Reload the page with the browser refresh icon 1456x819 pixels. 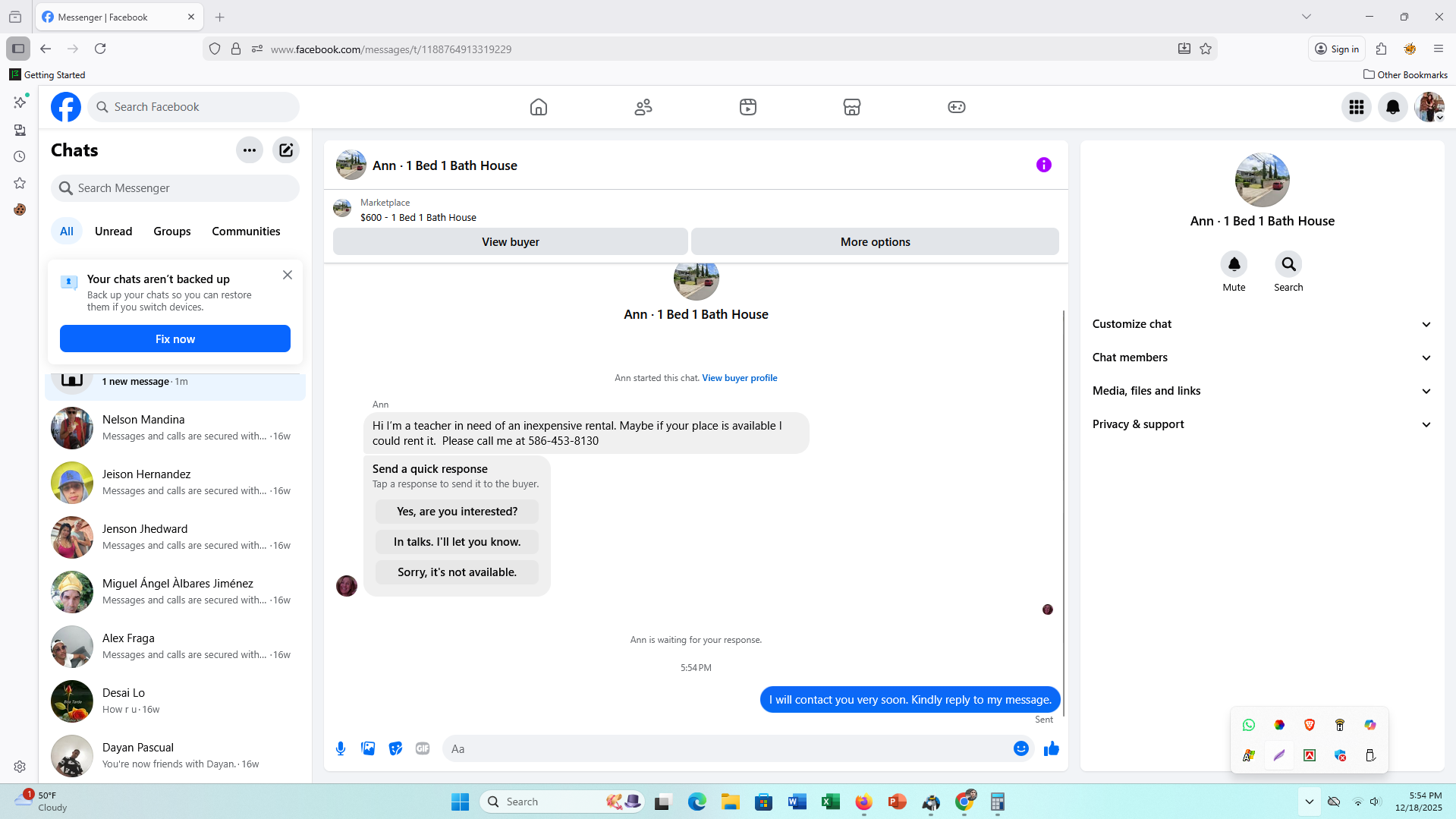pyautogui.click(x=100, y=49)
